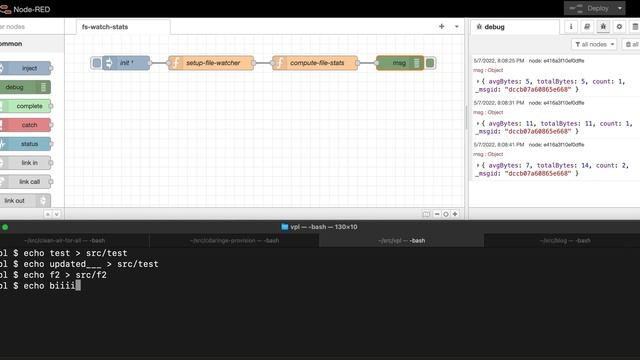Click the 8:08:31 PM message node link
This screenshot has height=360, width=640.
(556, 102)
